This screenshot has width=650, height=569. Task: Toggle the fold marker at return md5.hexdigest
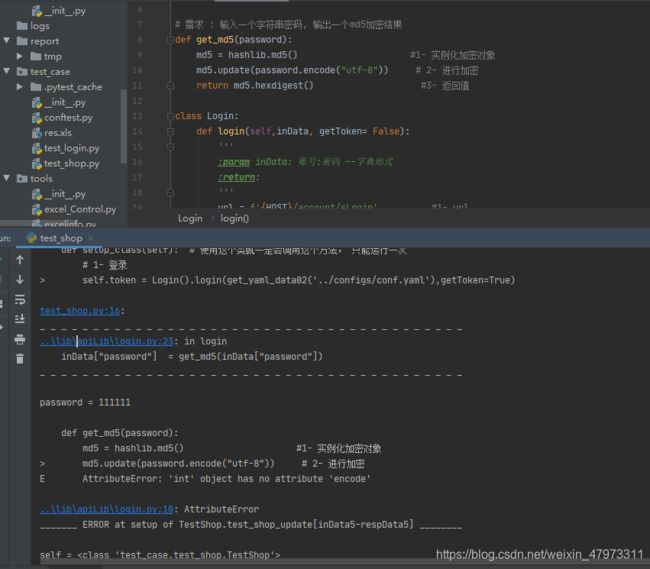pos(170,86)
